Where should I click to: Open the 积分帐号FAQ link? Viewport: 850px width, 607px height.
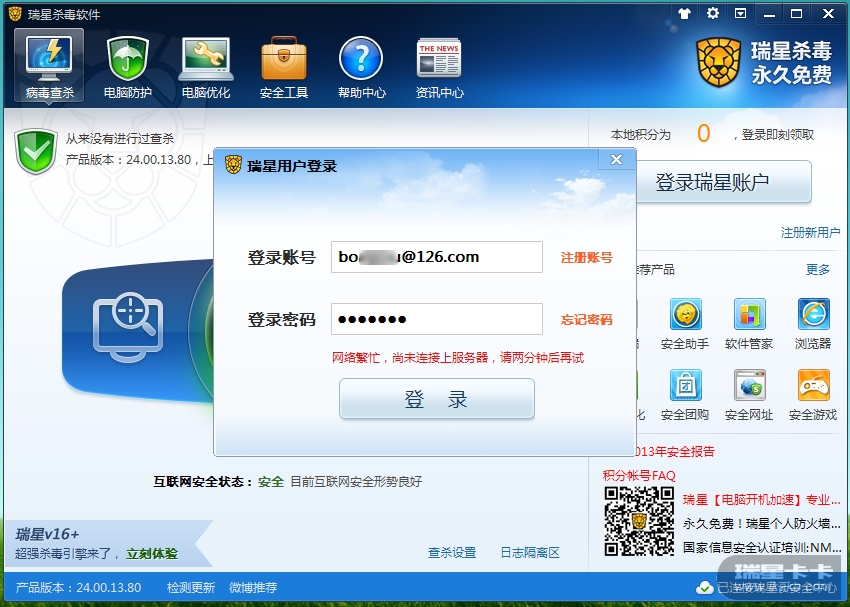pyautogui.click(x=639, y=476)
